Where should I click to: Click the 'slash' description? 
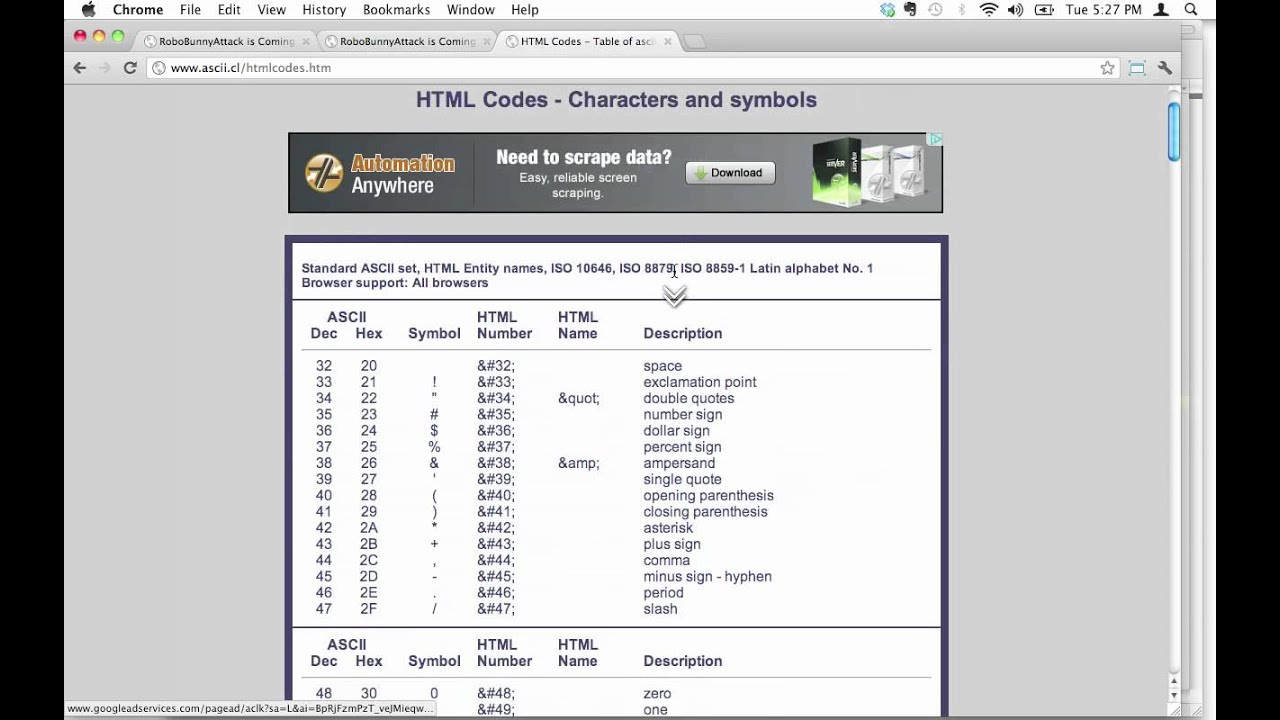click(661, 609)
